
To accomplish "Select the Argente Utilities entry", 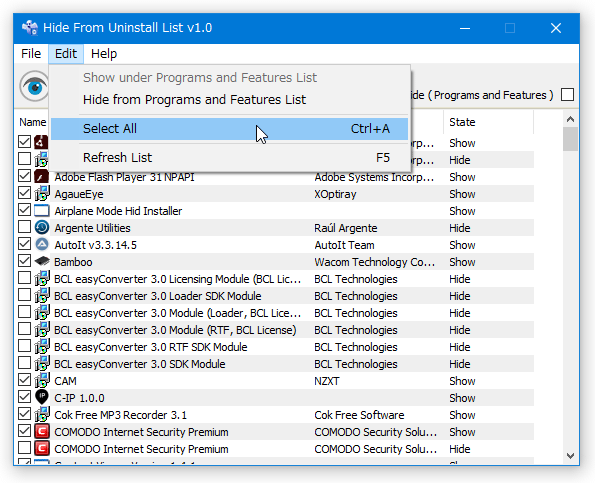I will pyautogui.click(x=92, y=228).
